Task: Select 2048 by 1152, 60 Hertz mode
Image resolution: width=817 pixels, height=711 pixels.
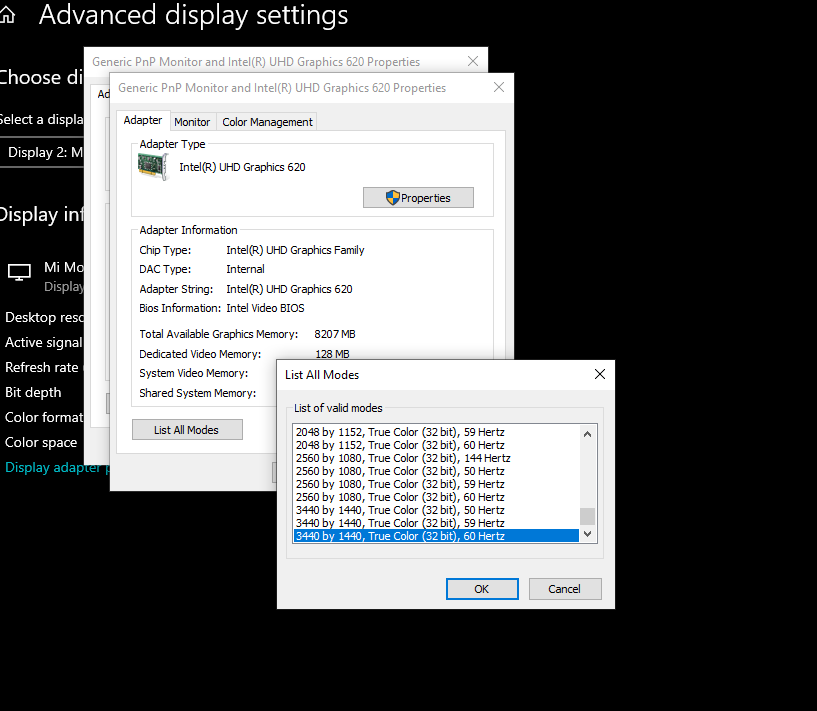Action: pos(437,445)
